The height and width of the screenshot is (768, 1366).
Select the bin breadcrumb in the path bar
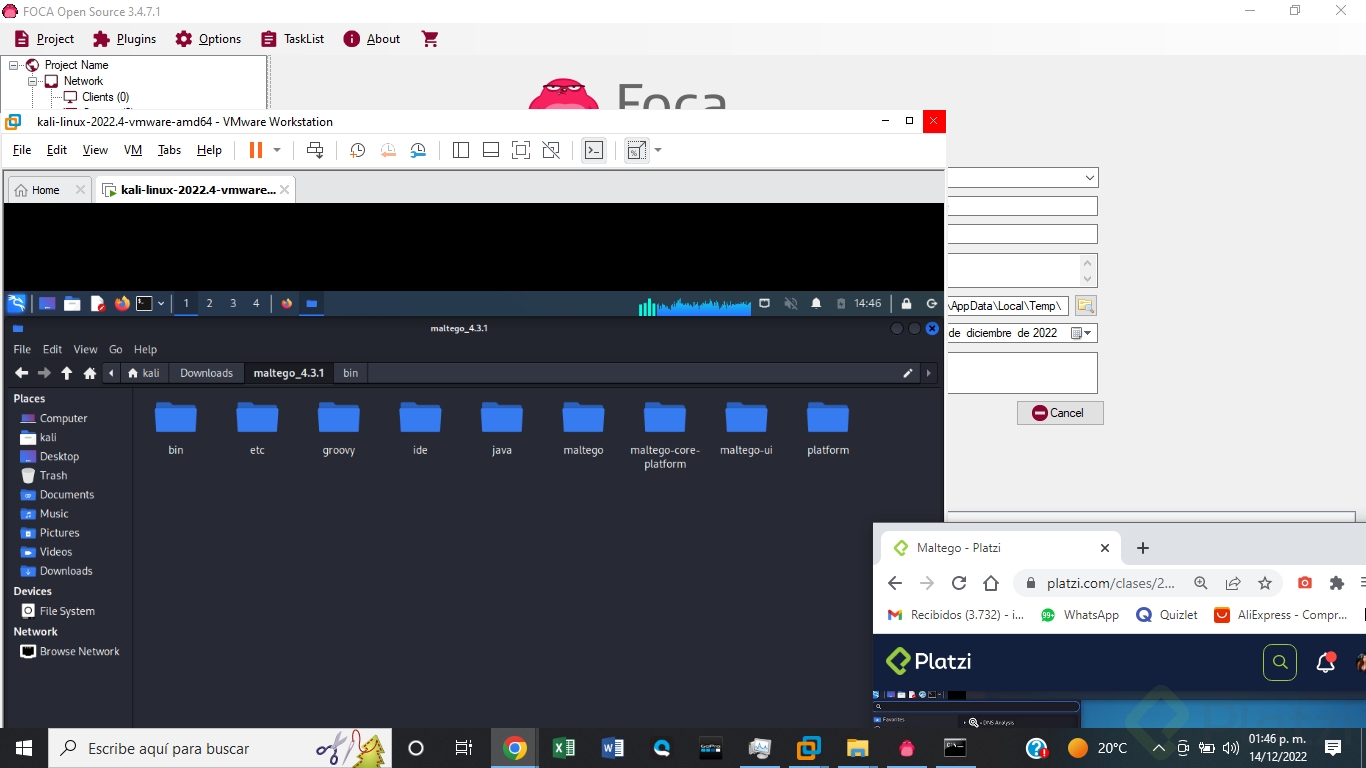[x=351, y=373]
